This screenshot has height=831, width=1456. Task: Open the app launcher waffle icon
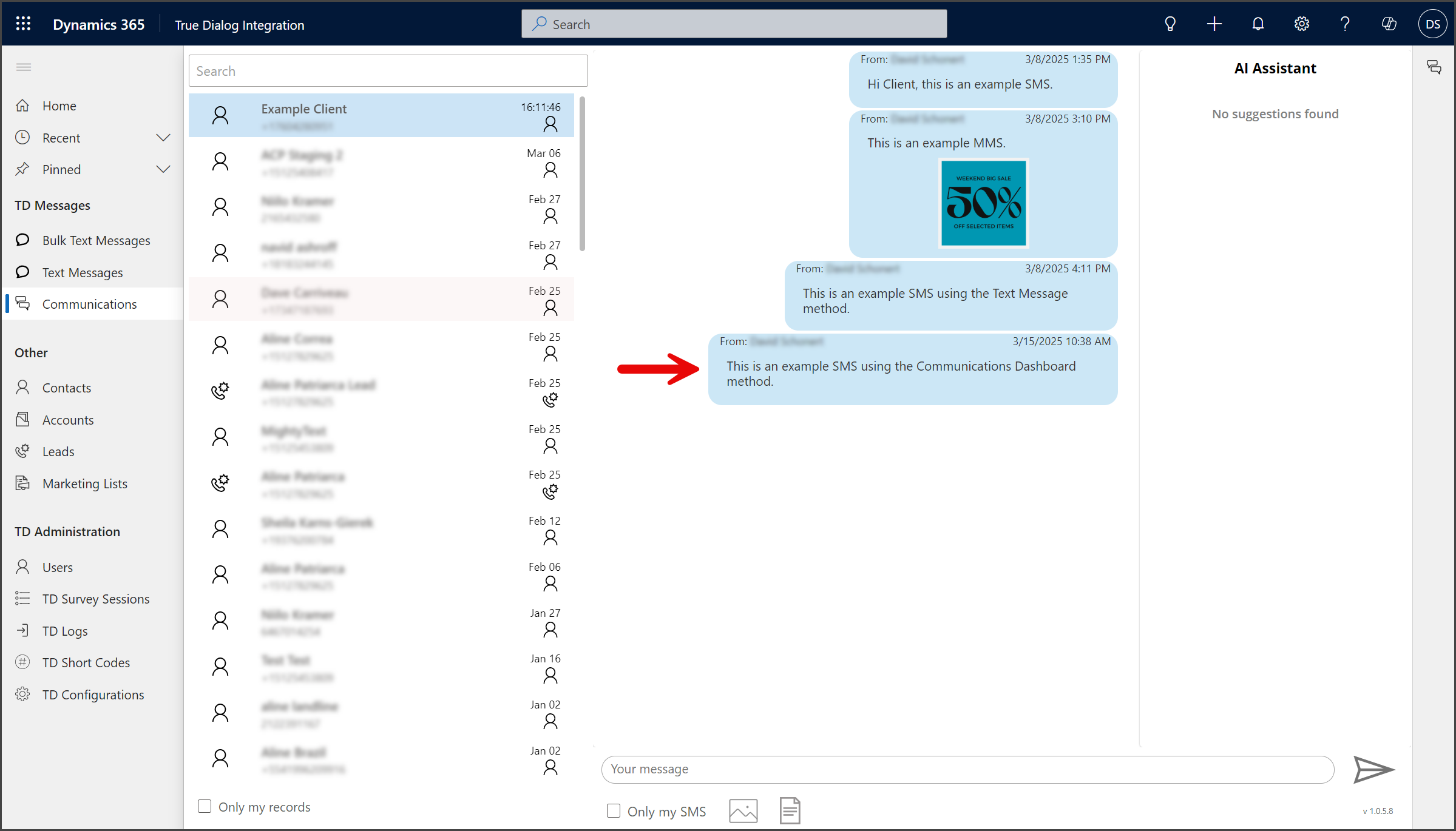click(23, 24)
